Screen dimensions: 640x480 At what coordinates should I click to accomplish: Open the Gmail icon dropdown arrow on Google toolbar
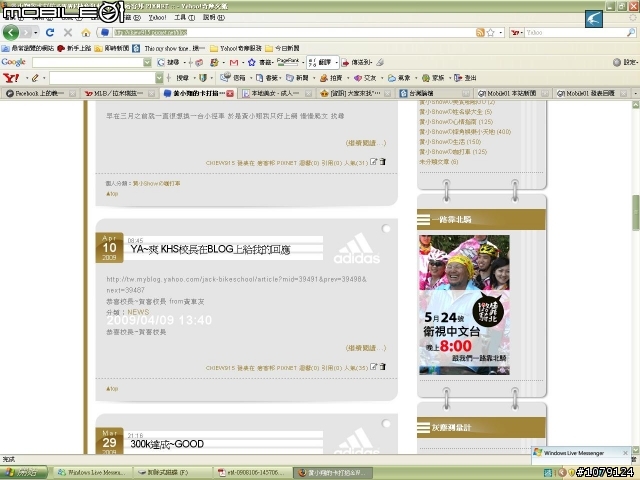click(242, 62)
